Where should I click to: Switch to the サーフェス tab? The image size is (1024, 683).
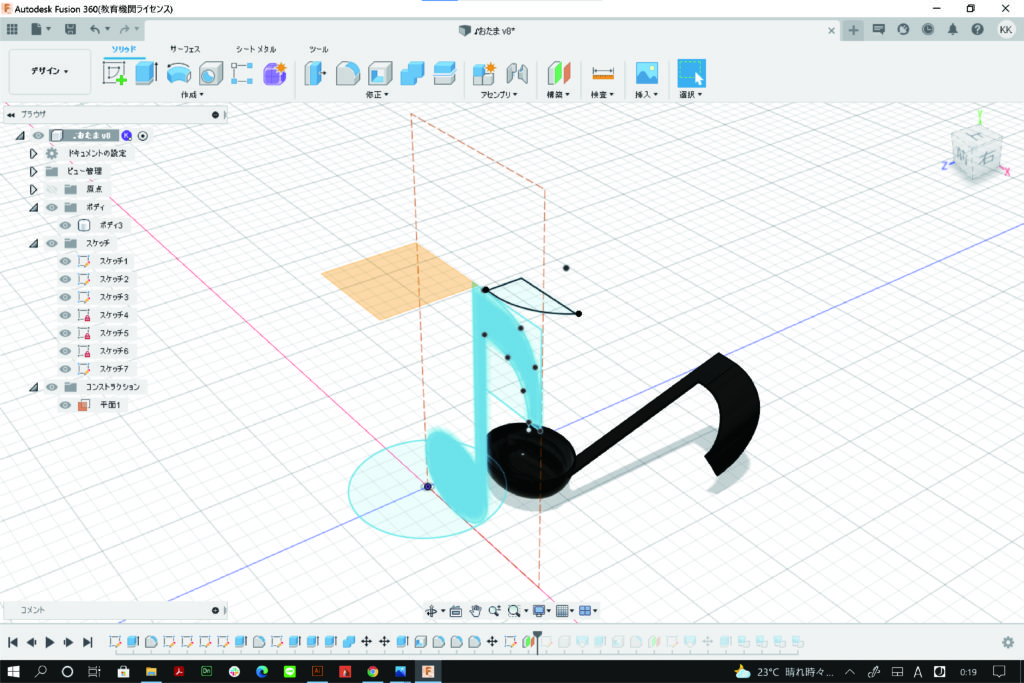[x=185, y=48]
